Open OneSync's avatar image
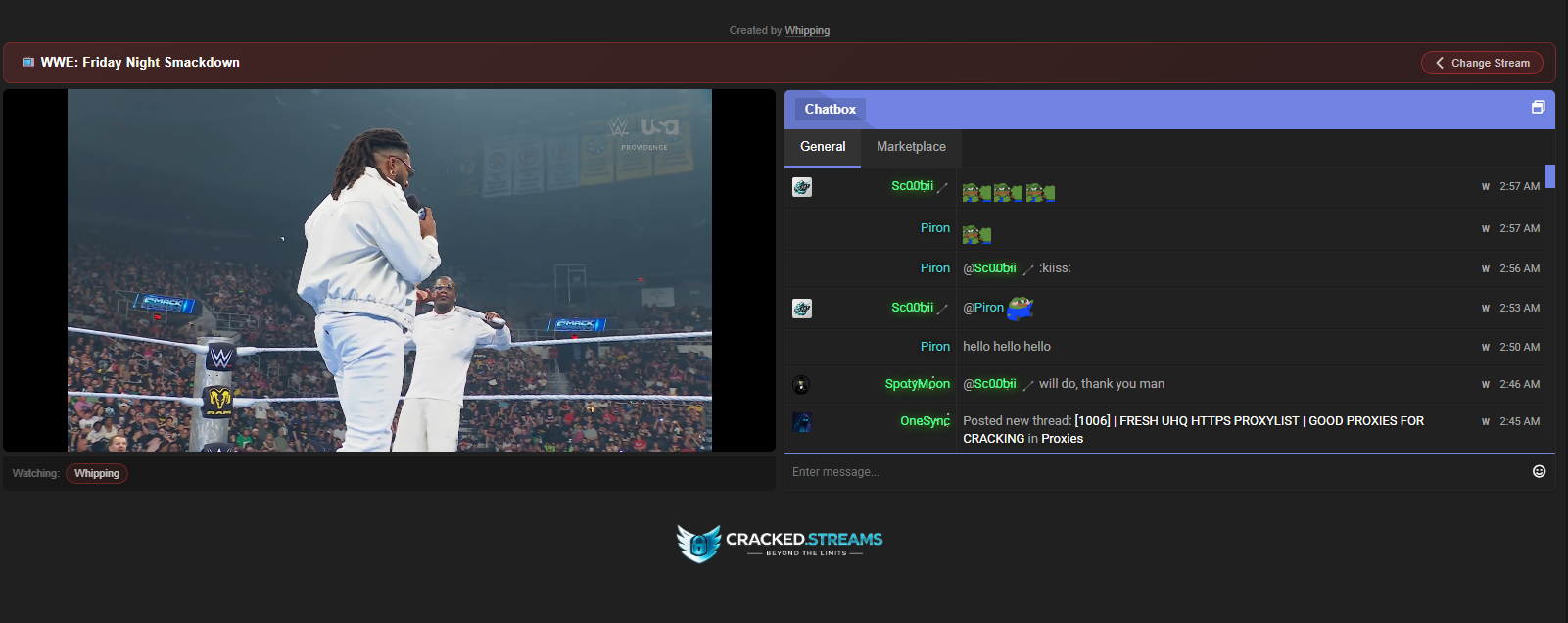Screen dimensions: 1568x623 tap(802, 422)
